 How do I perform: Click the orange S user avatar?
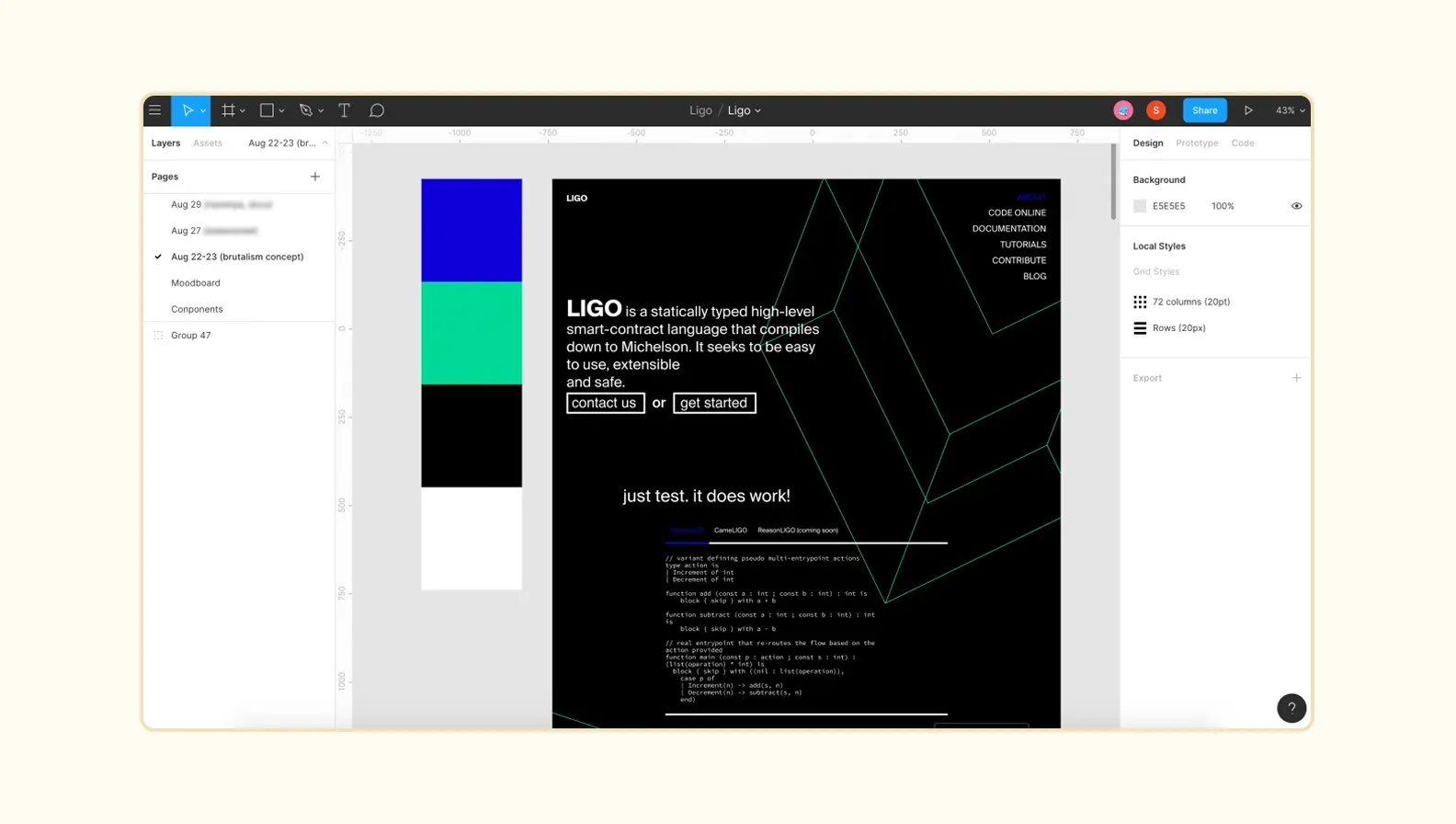1156,110
